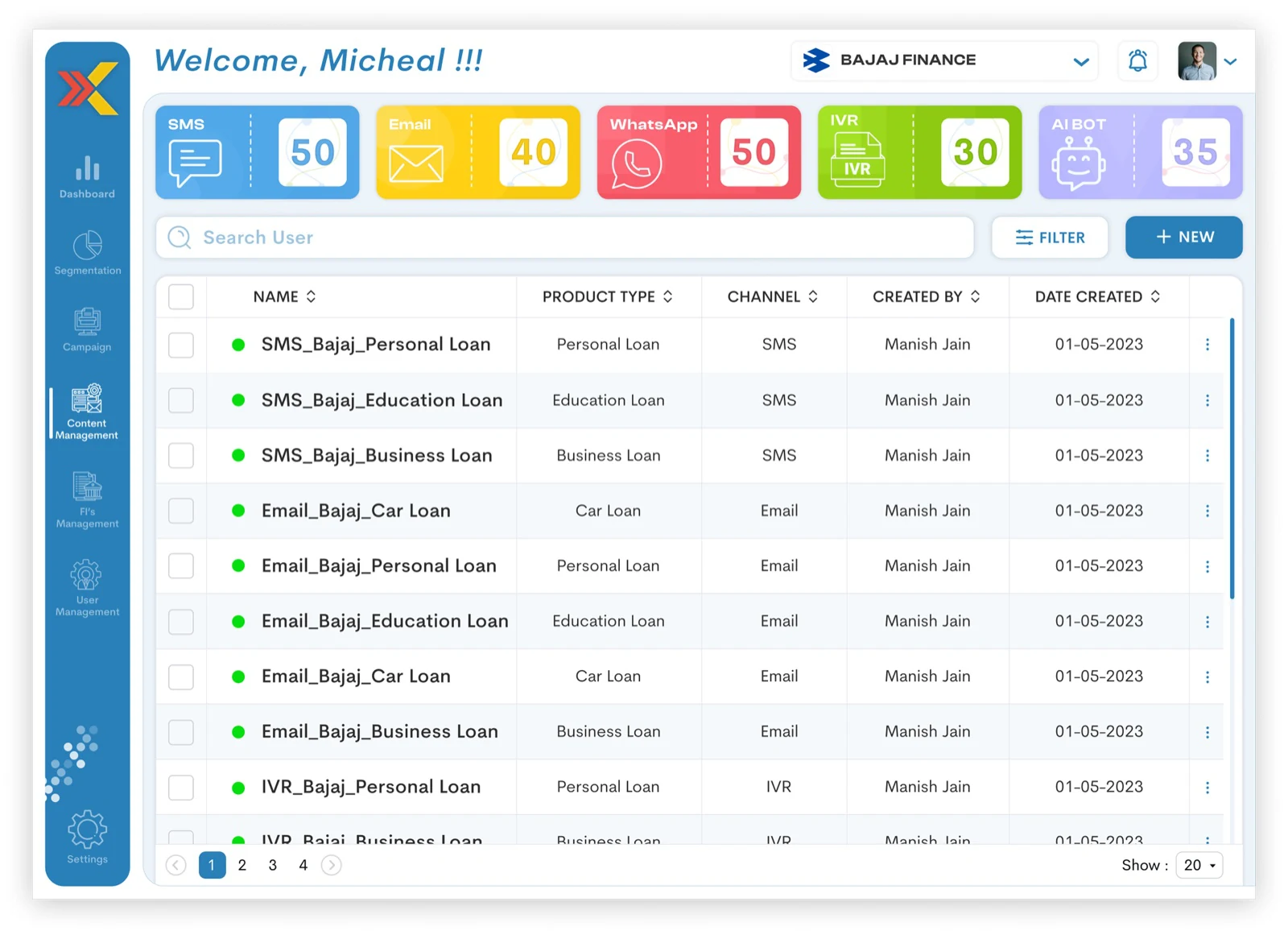This screenshot has height=935, width=1288.
Task: Open Settings gear in the sidebar
Action: [x=87, y=838]
